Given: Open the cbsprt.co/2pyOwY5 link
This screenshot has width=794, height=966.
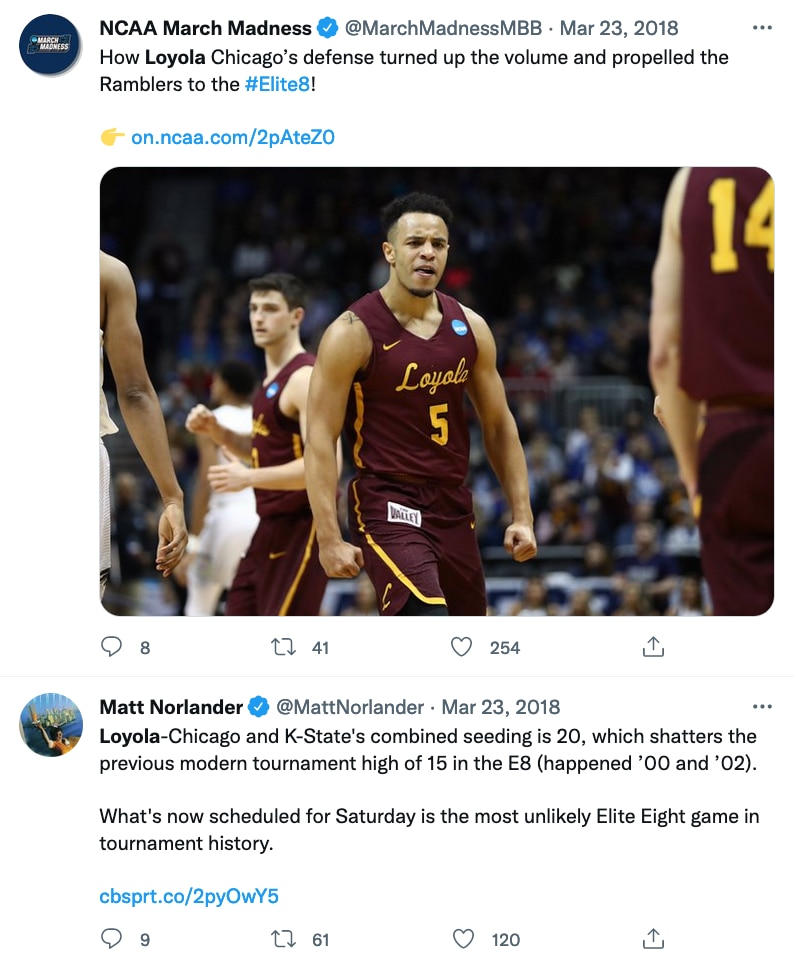Looking at the screenshot, I should pos(188,896).
